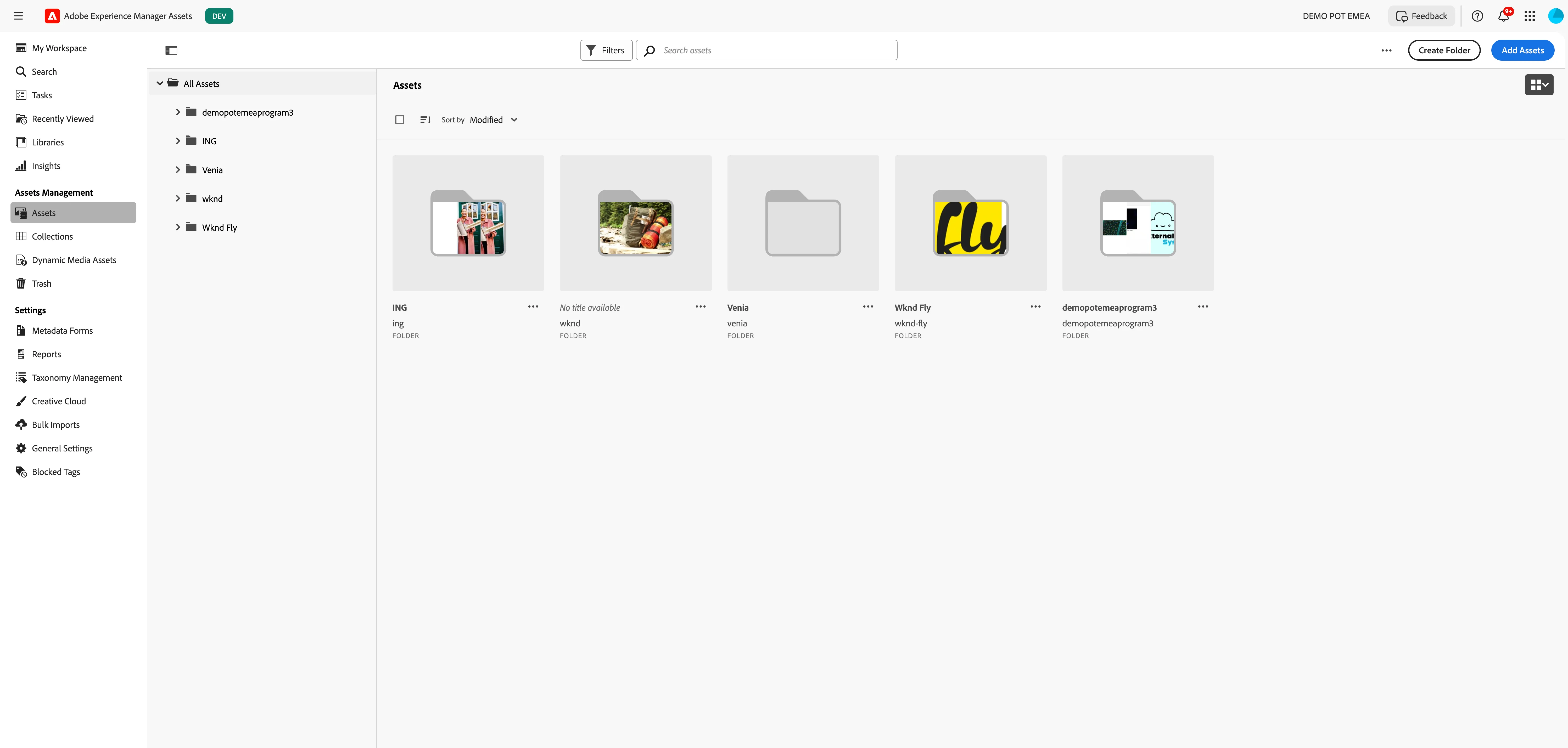This screenshot has height=748, width=1568.
Task: Open the app switcher grid icon
Action: point(1530,16)
